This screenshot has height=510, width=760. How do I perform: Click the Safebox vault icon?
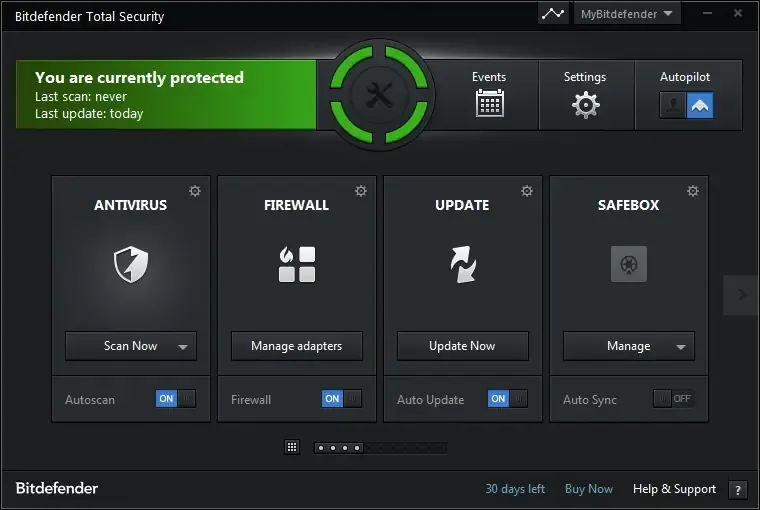[629, 264]
